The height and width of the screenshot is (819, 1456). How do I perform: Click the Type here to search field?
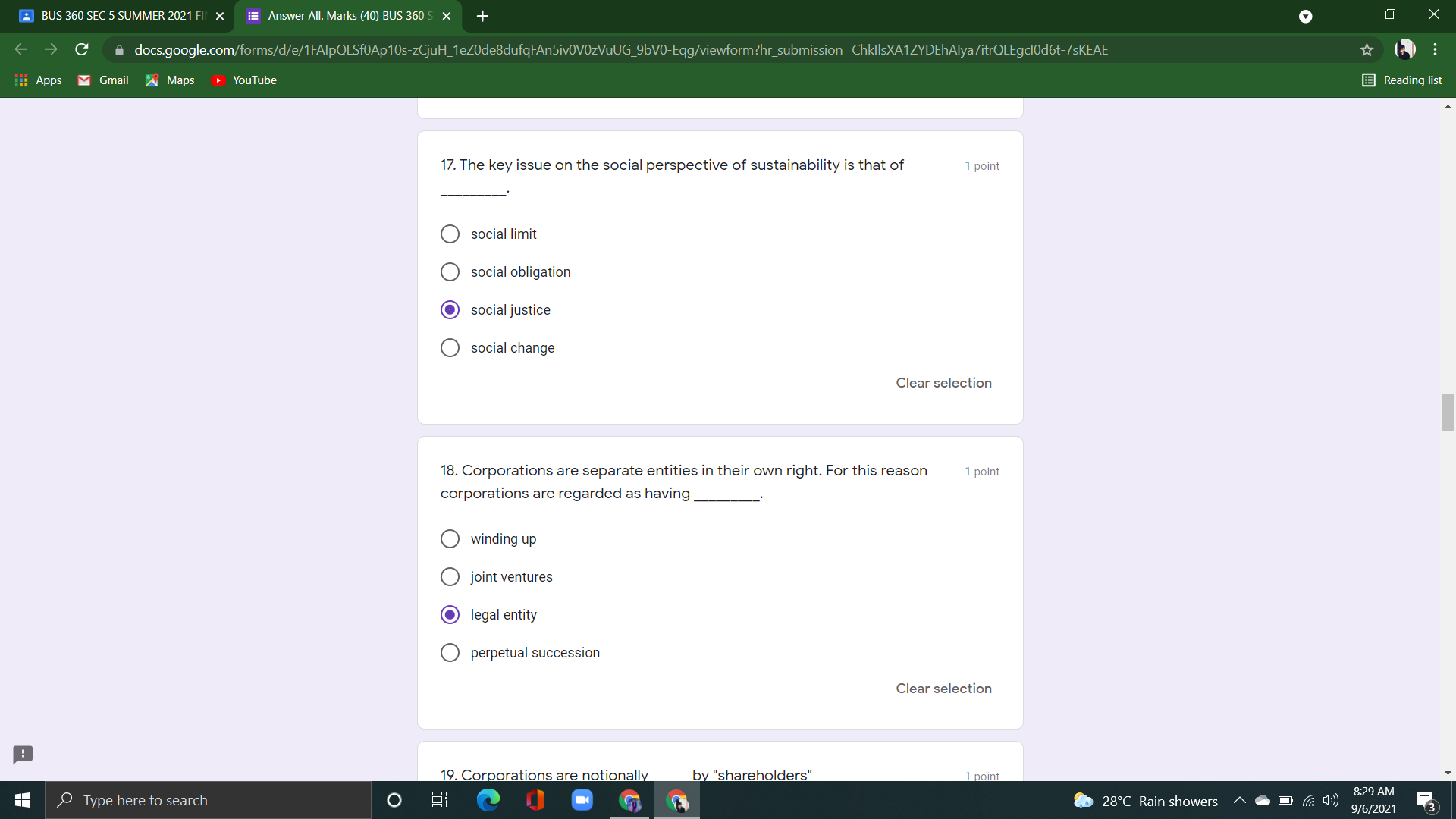click(209, 800)
